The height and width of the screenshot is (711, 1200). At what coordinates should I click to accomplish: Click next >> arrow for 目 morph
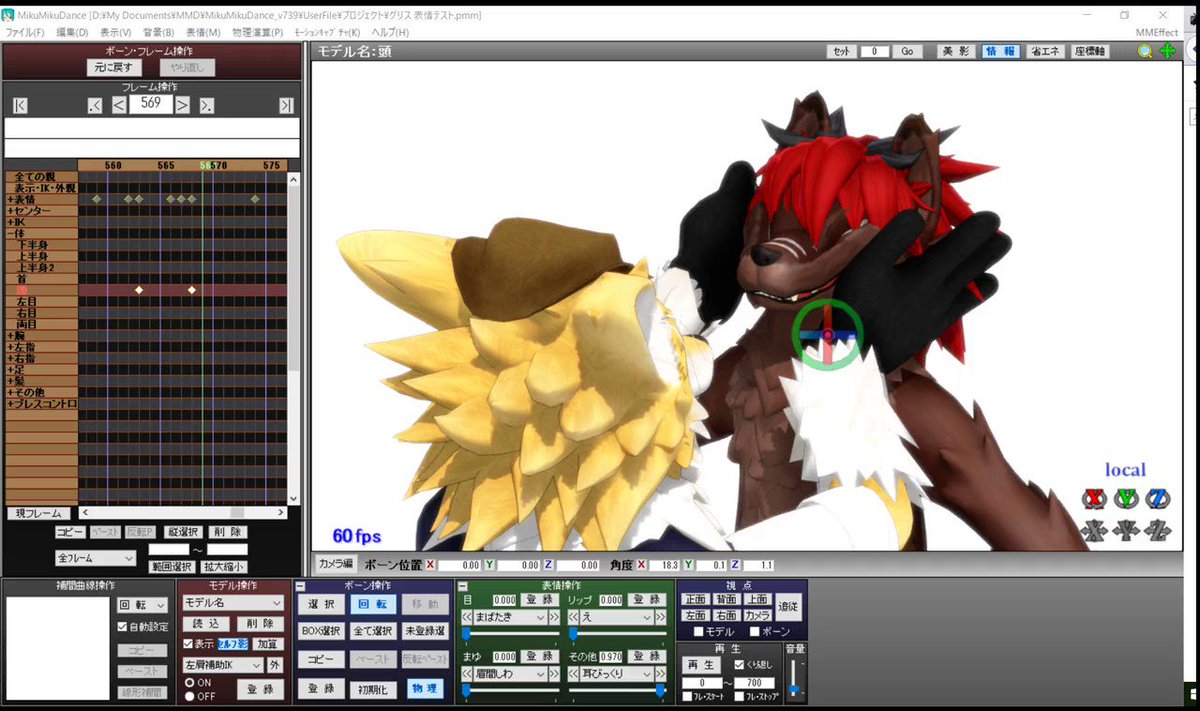pos(554,618)
